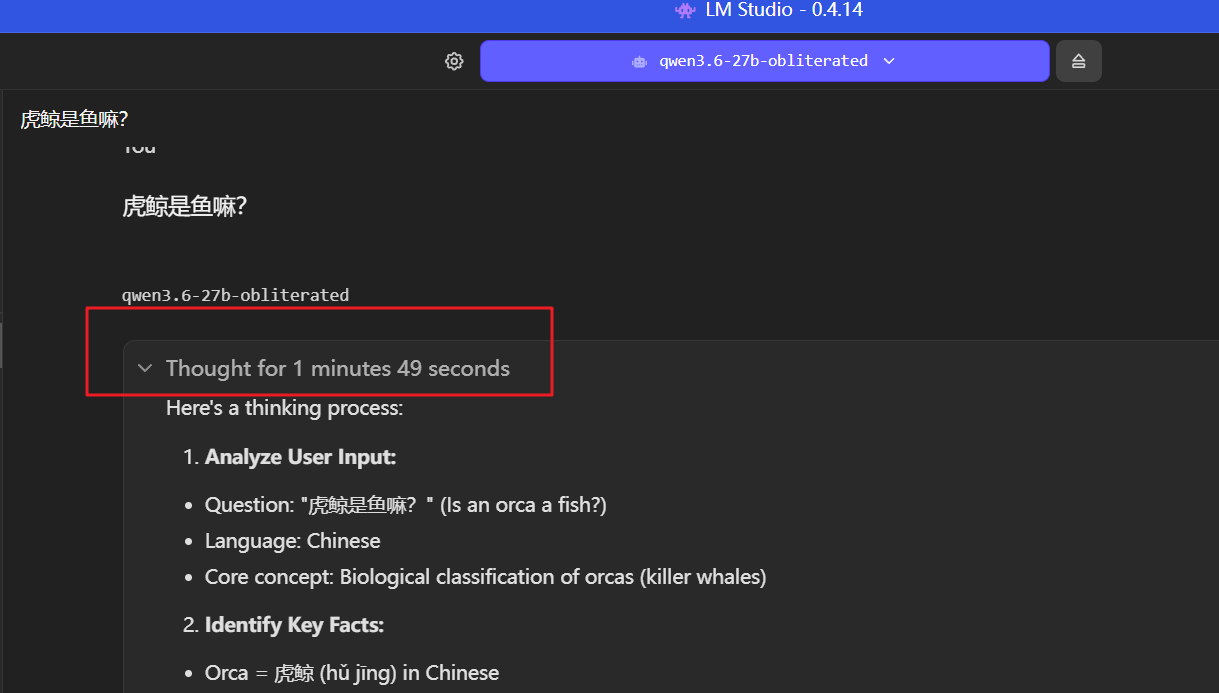
Task: Click the 'Question: "虎鲸是鱼嘛?"' bullet line
Action: (406, 505)
